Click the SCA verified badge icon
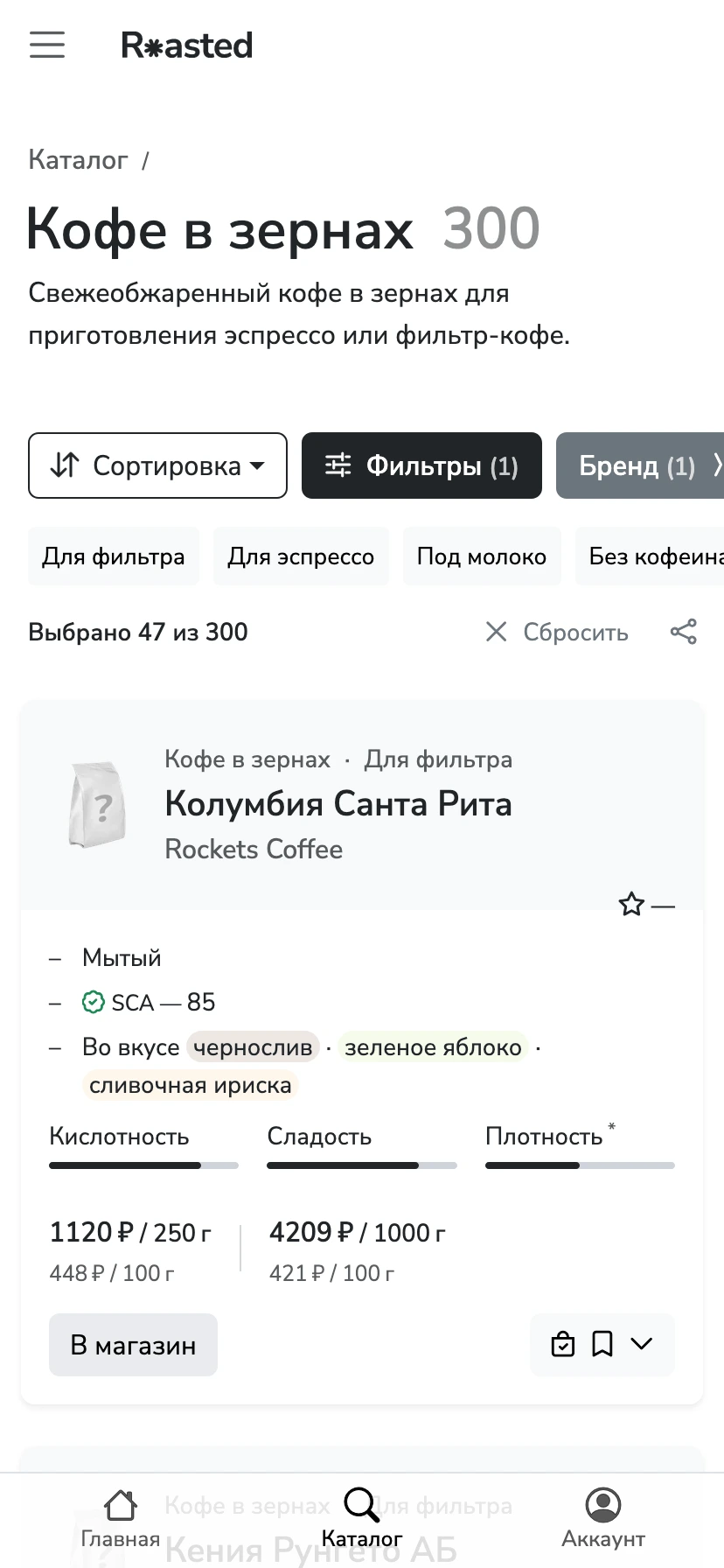Screen dimensions: 724x1568 [x=93, y=1002]
